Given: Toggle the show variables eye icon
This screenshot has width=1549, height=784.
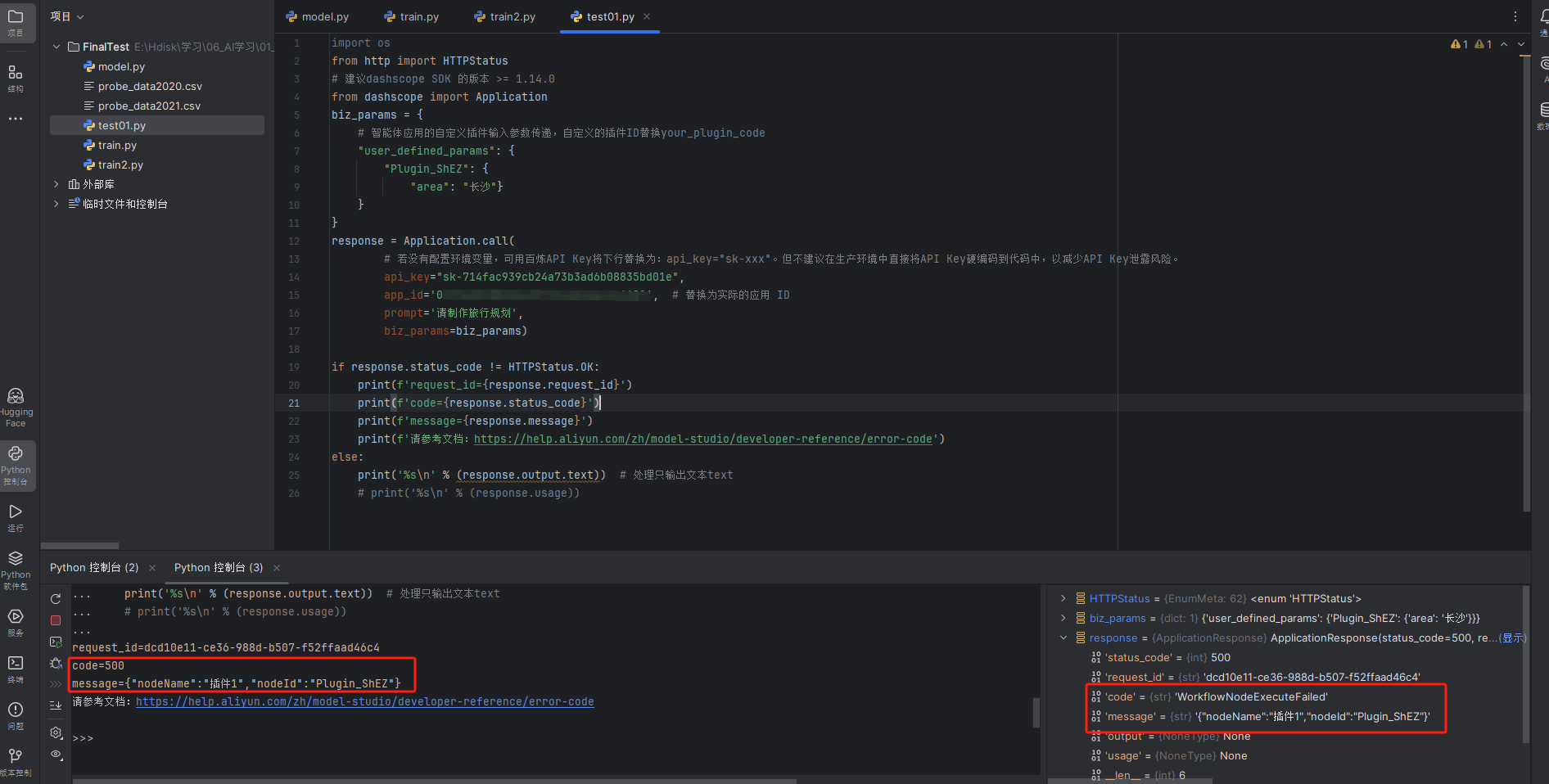Looking at the screenshot, I should click(56, 754).
